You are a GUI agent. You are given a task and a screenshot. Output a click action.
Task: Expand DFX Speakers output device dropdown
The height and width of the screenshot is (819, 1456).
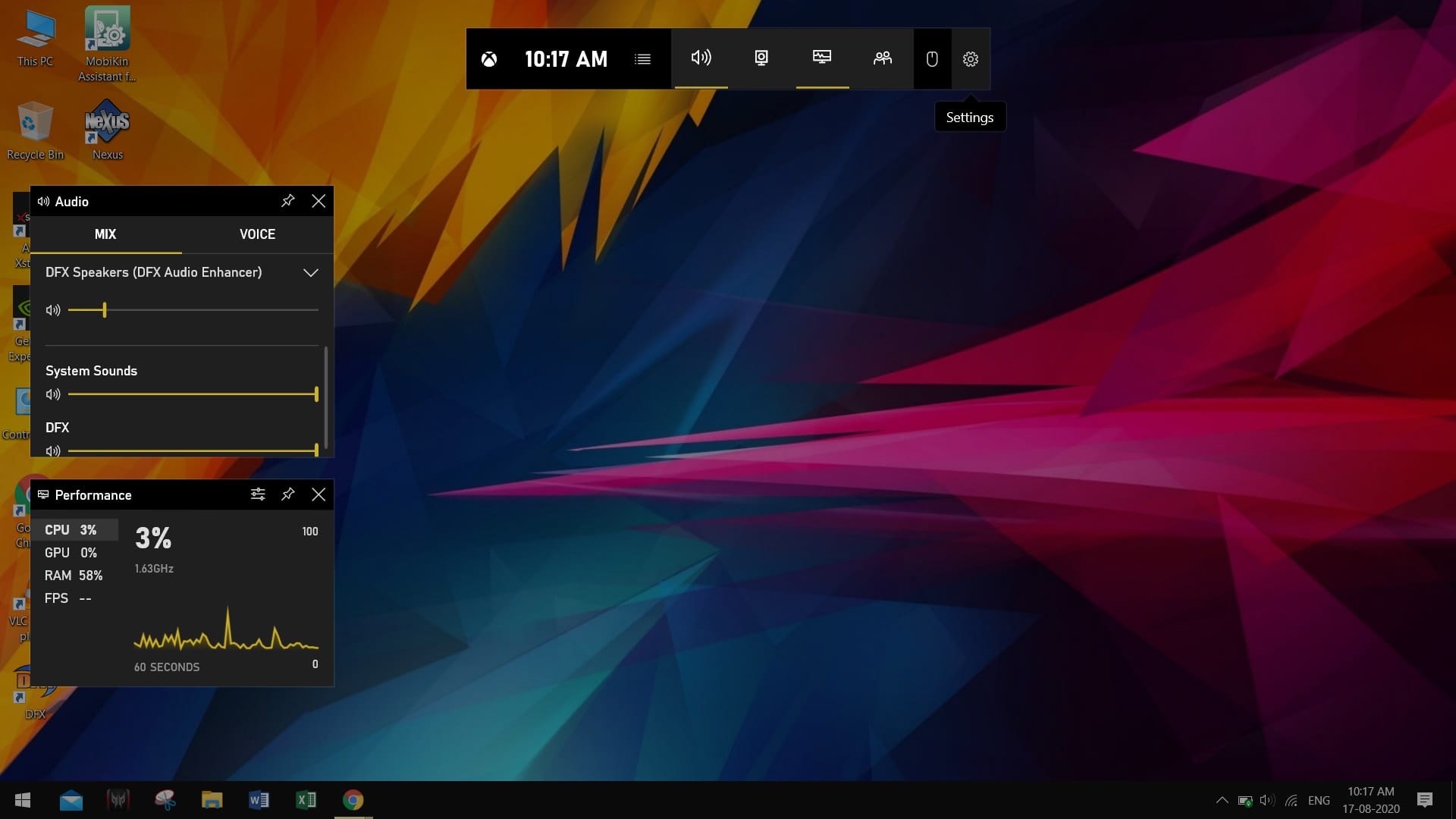click(x=310, y=273)
